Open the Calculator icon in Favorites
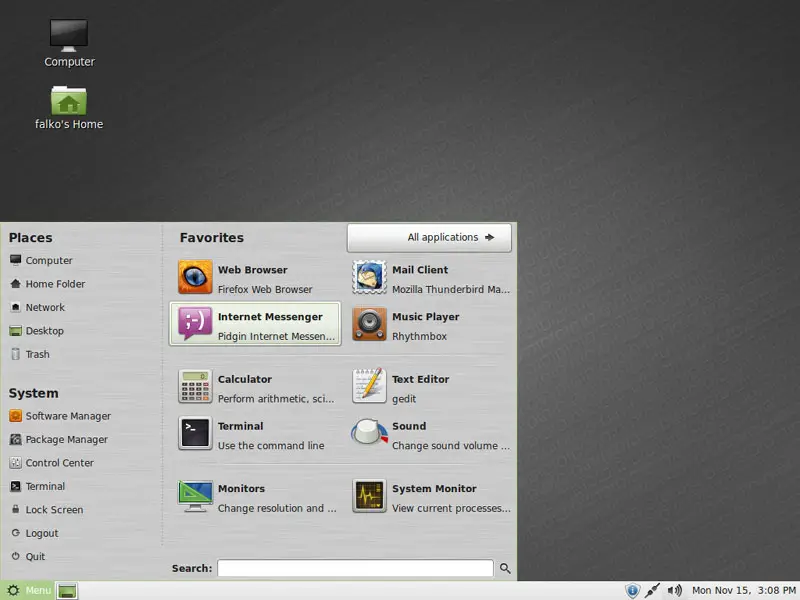Viewport: 800px width, 600px height. coord(195,386)
